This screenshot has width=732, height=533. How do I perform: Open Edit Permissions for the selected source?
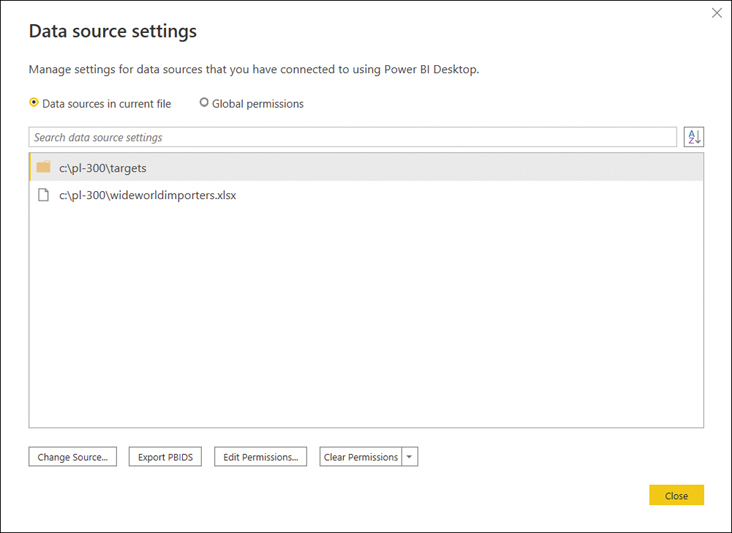(260, 457)
